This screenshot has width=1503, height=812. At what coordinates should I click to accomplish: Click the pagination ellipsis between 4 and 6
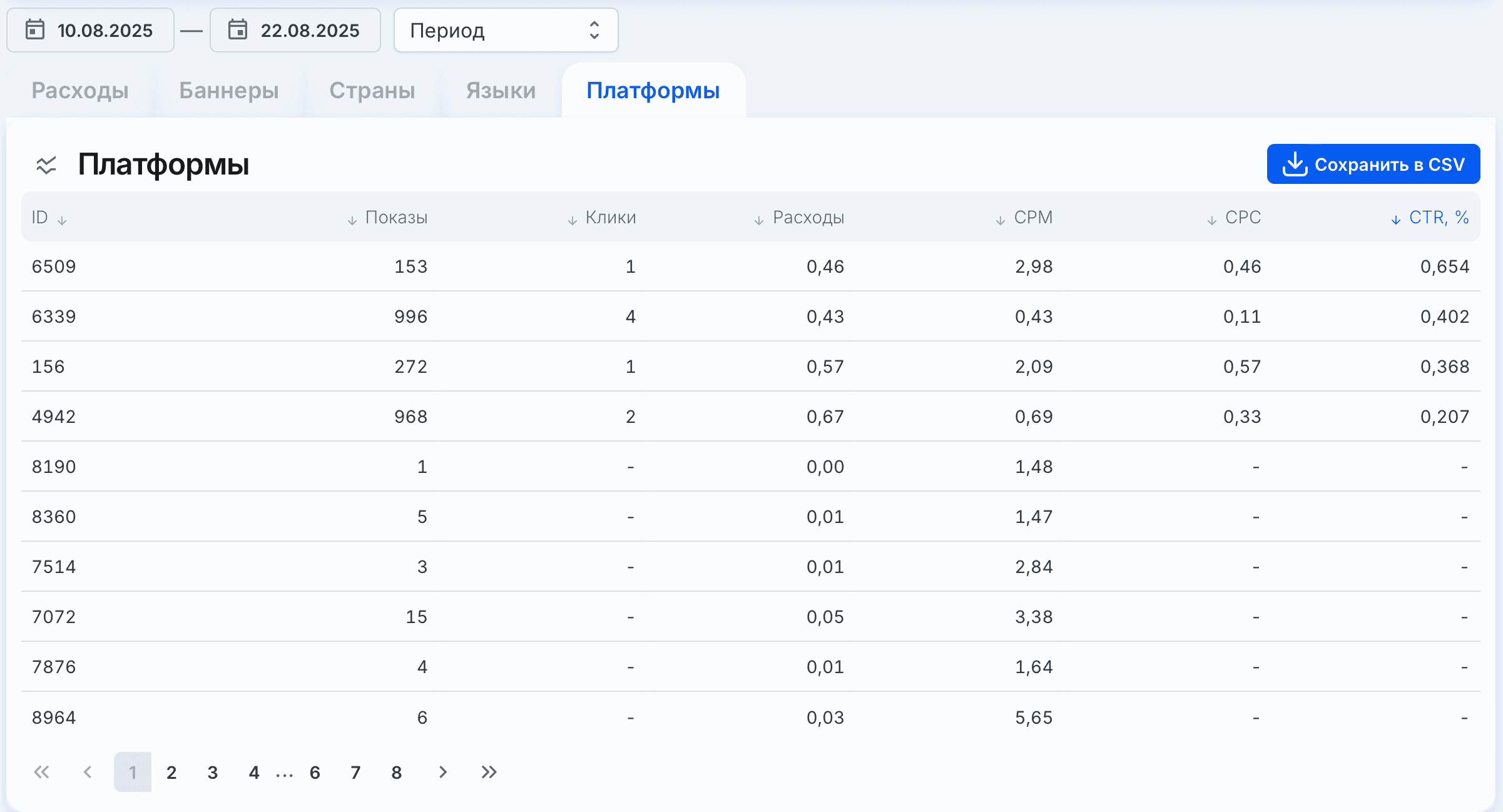pos(285,776)
